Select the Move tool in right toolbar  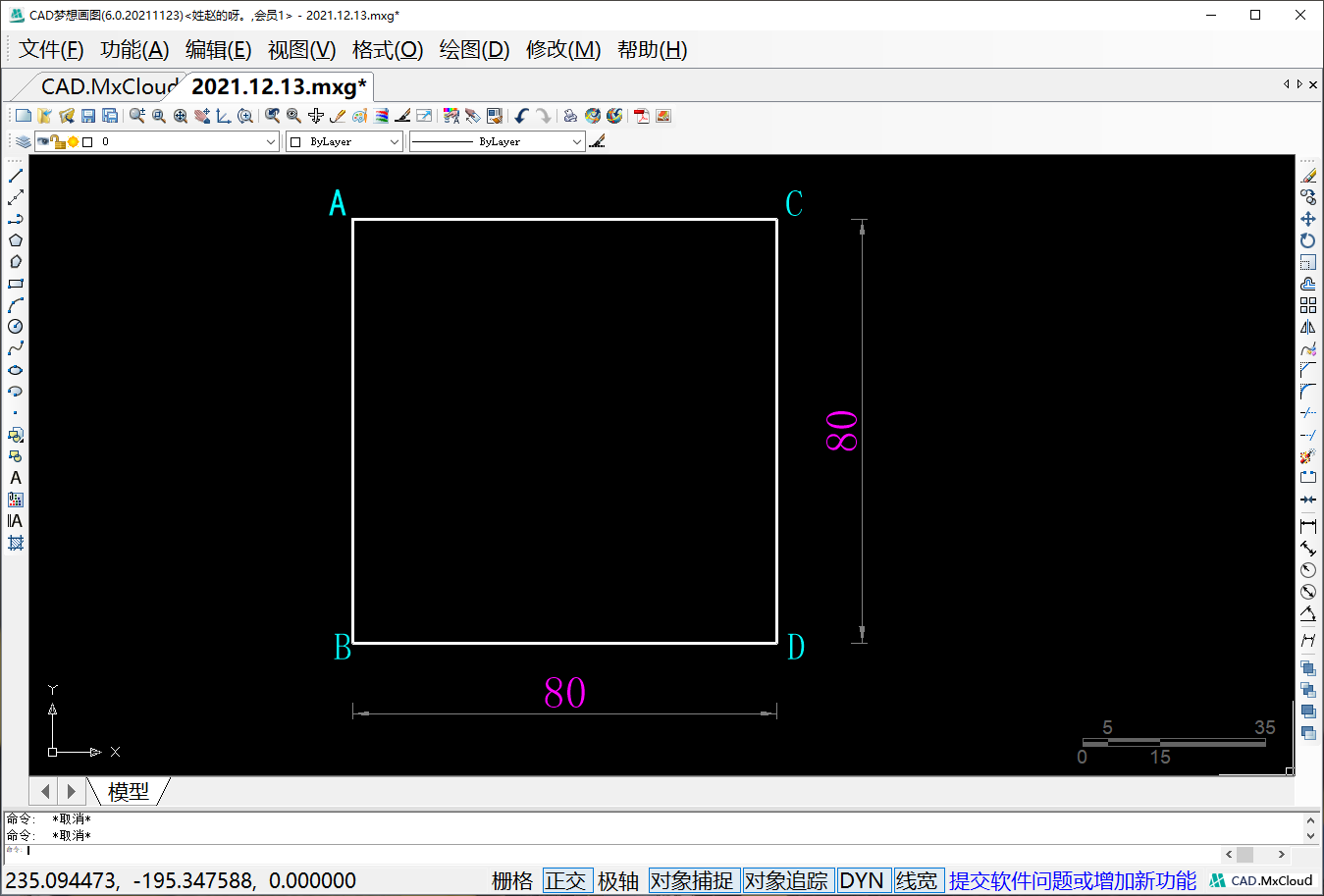click(x=1308, y=219)
